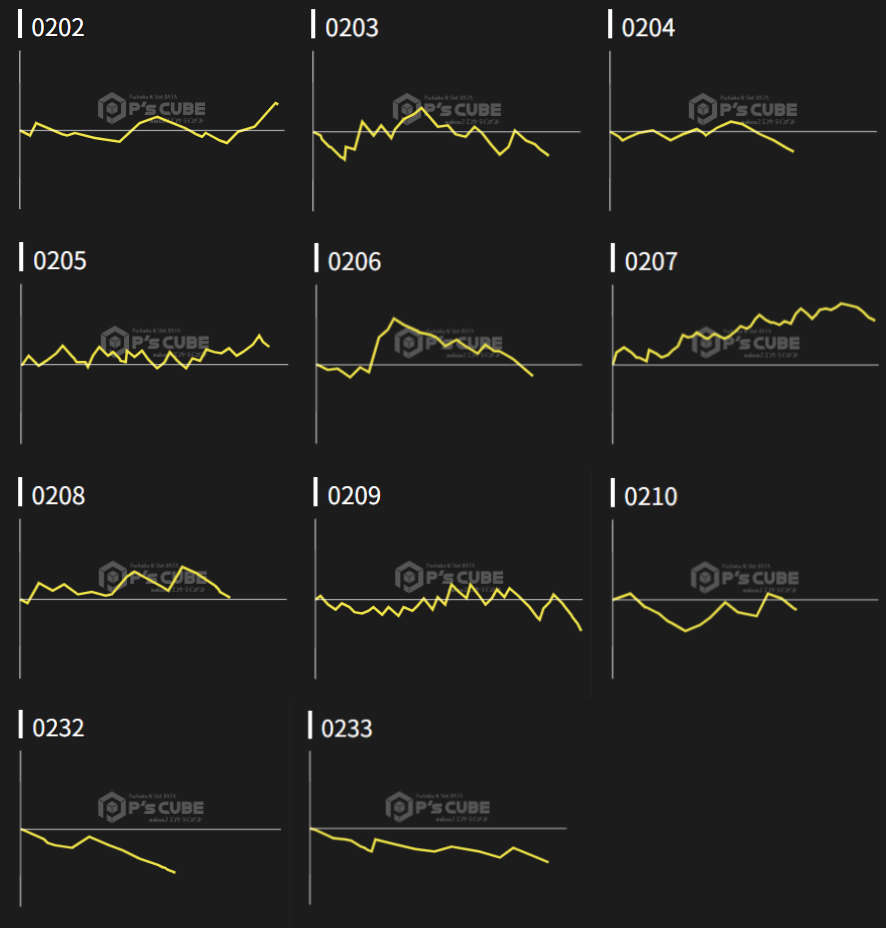886x928 pixels.
Task: Click the P's CUBE logo on chart 0209
Action: (x=449, y=577)
